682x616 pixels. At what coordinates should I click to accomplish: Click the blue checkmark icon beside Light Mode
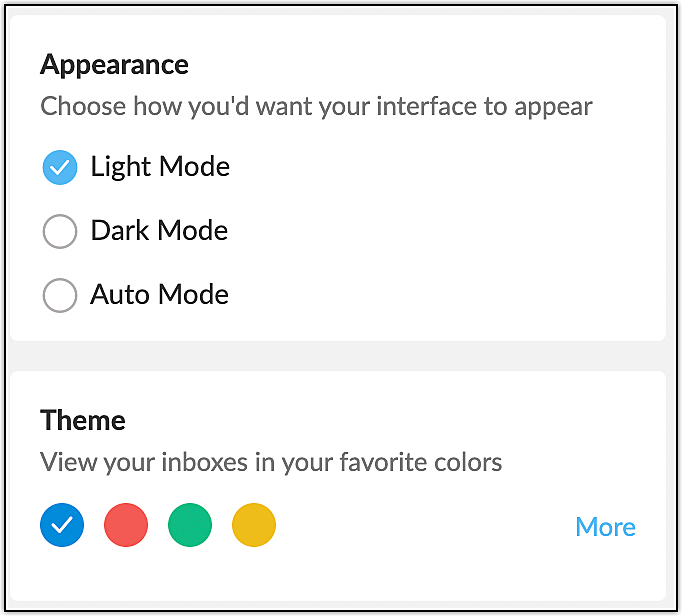tap(60, 168)
